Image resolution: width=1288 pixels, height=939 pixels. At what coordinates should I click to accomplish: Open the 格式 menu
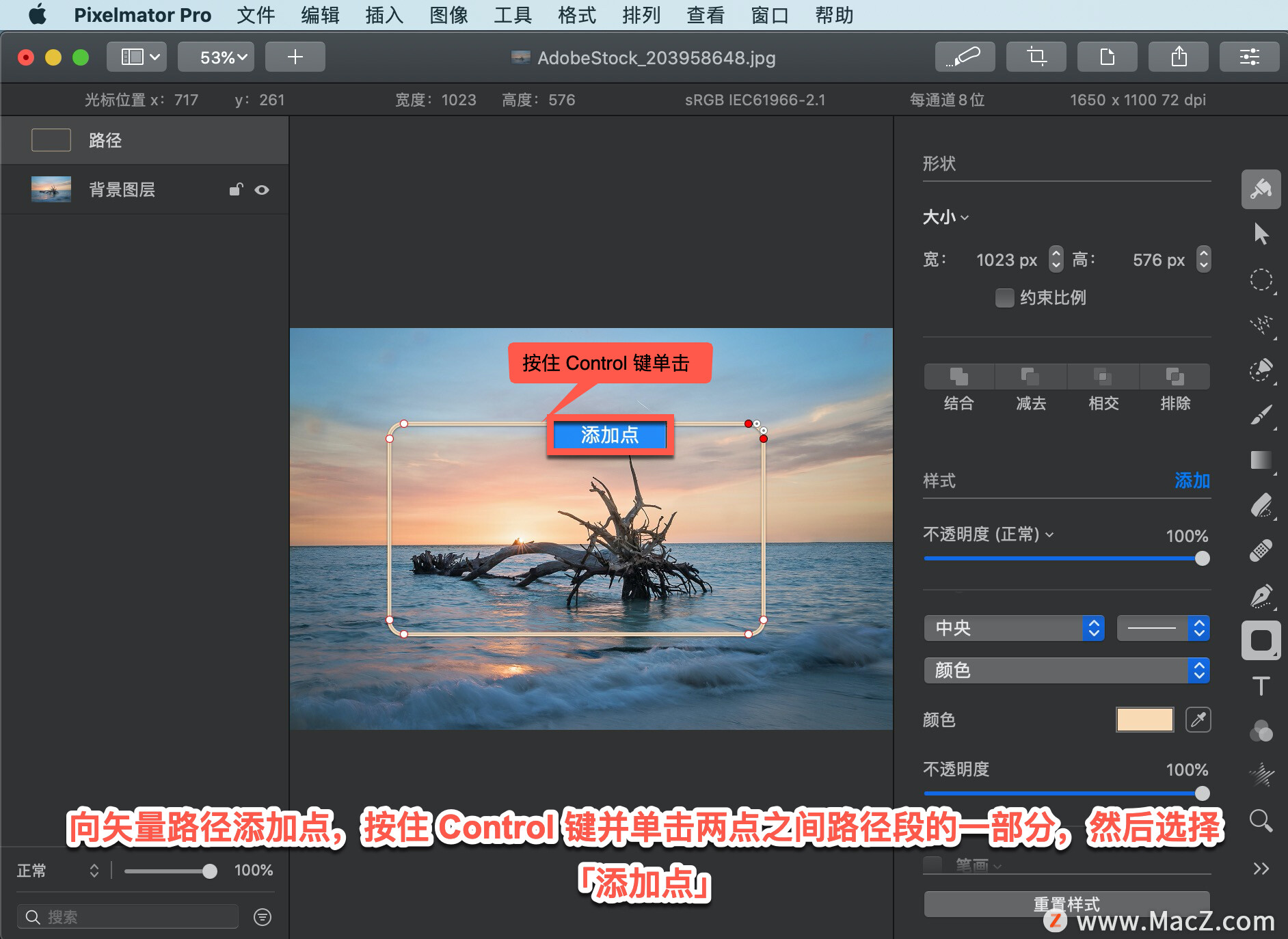(x=577, y=15)
